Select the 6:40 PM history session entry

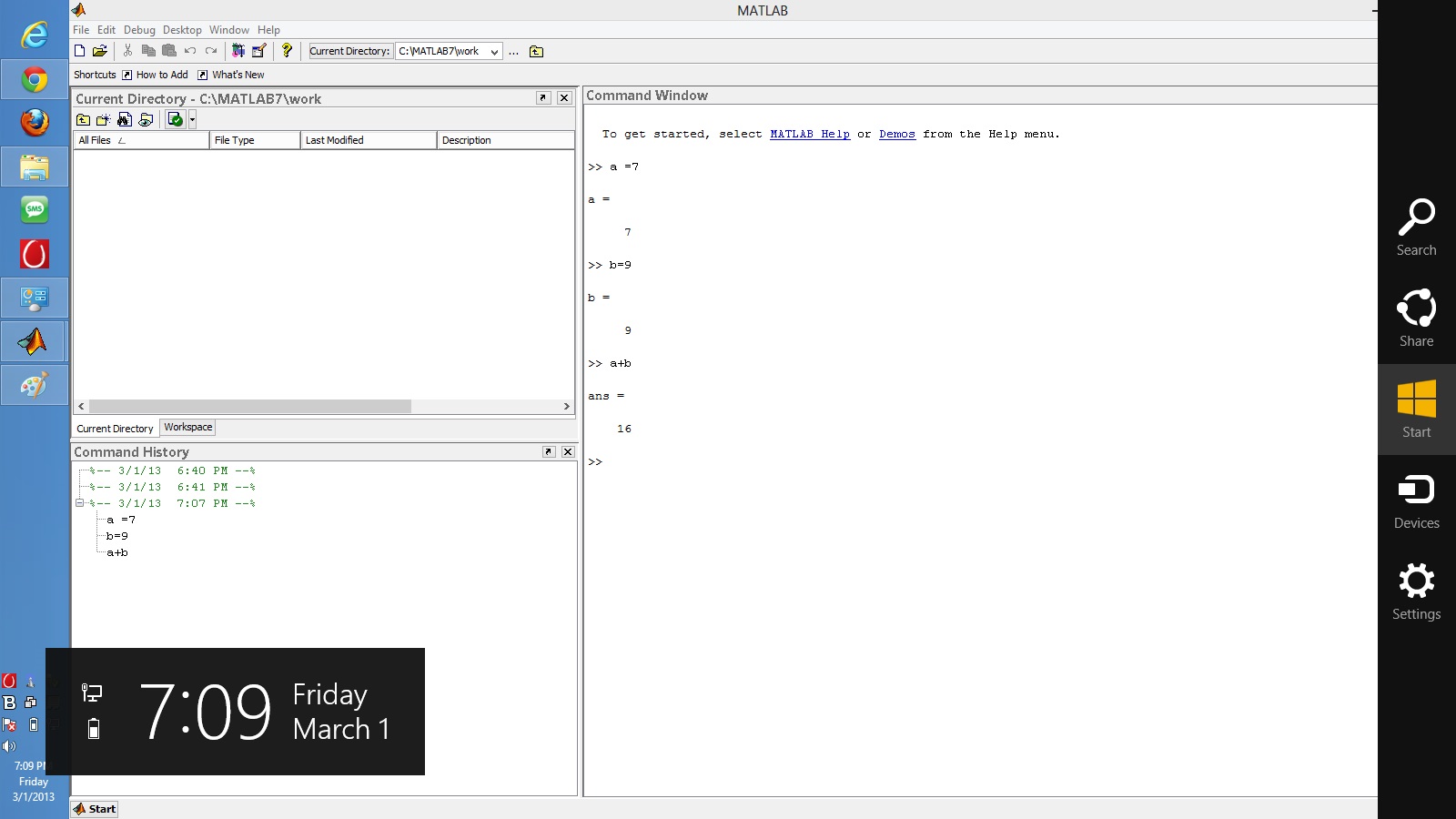coord(173,470)
